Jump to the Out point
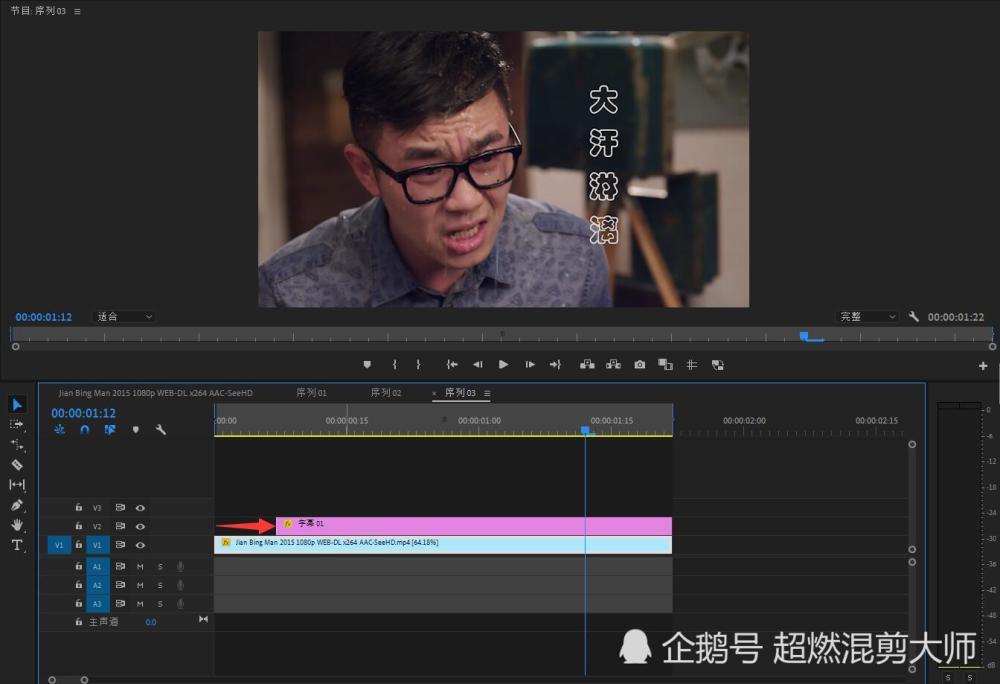Viewport: 1000px width, 684px height. coord(555,365)
